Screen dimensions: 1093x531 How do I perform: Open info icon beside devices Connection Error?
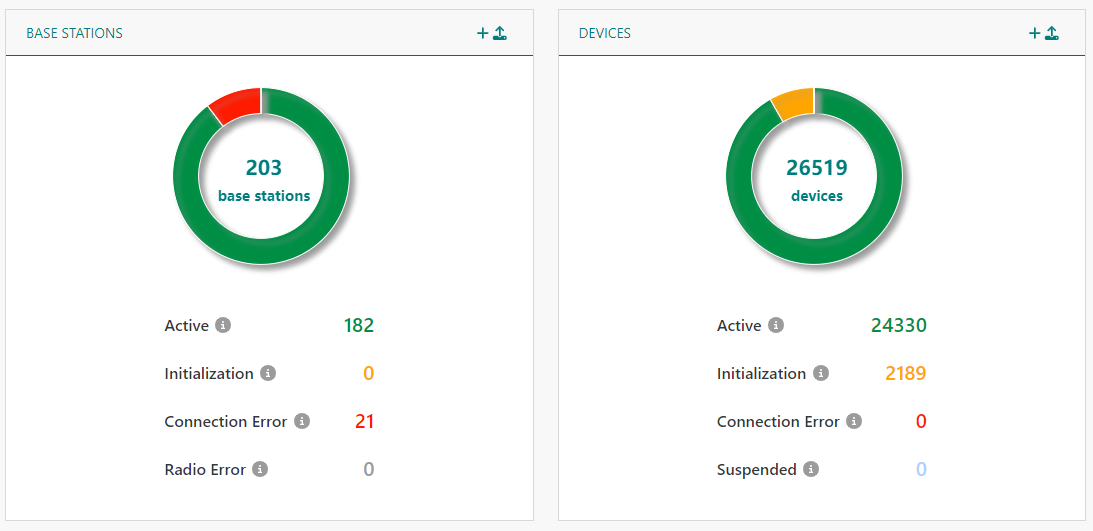[x=854, y=421]
